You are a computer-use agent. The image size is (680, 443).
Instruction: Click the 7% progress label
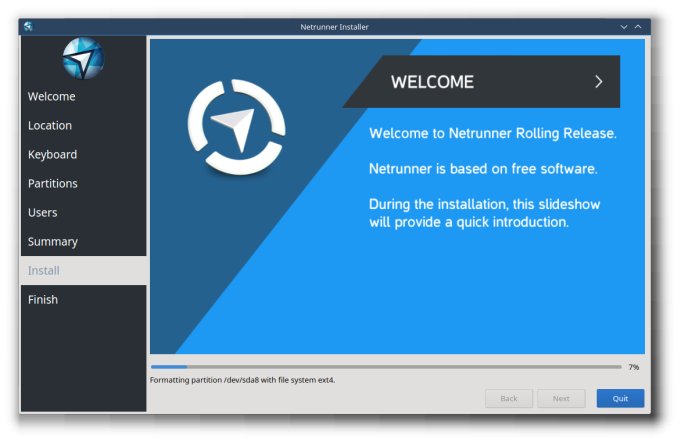634,367
